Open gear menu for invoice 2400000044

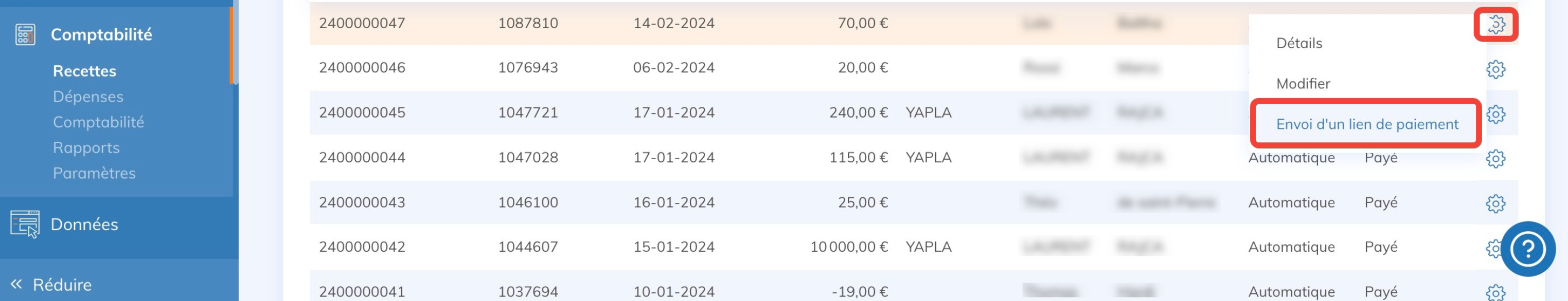[1495, 159]
